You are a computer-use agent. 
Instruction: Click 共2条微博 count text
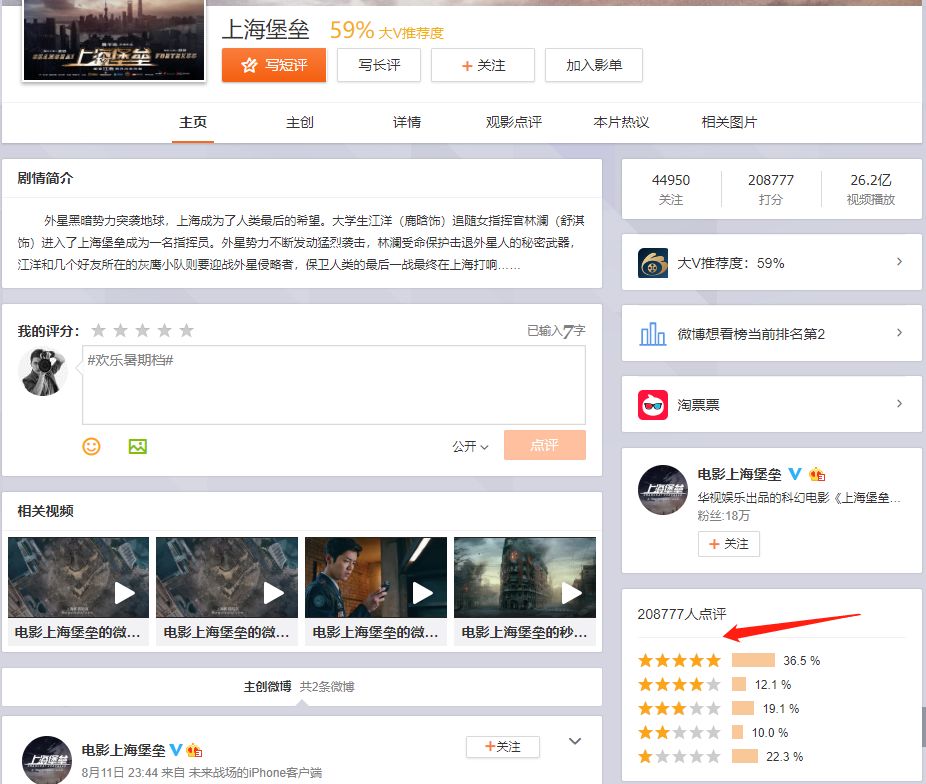pyautogui.click(x=327, y=686)
